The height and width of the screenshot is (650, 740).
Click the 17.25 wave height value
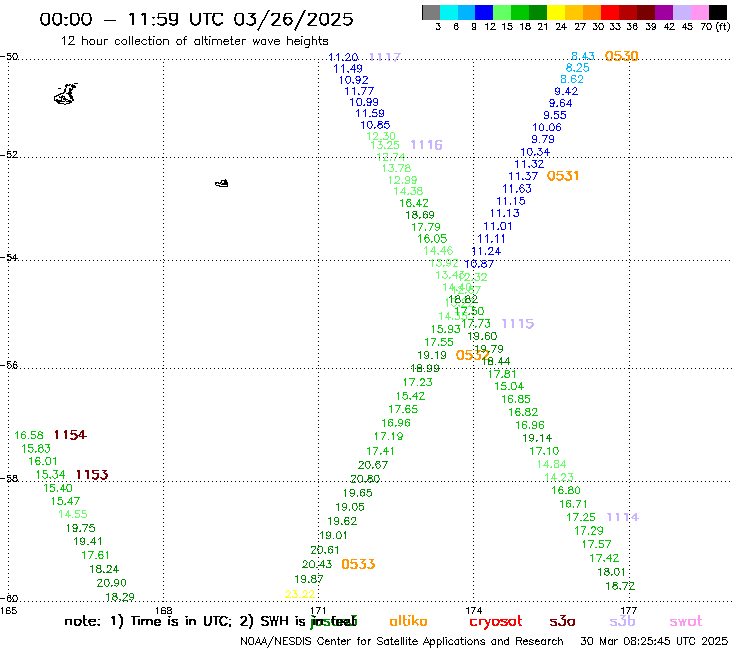(581, 517)
